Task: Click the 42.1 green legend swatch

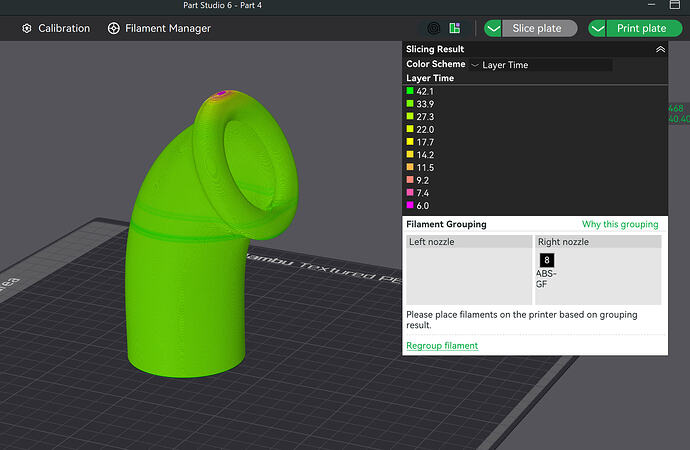Action: coord(410,91)
